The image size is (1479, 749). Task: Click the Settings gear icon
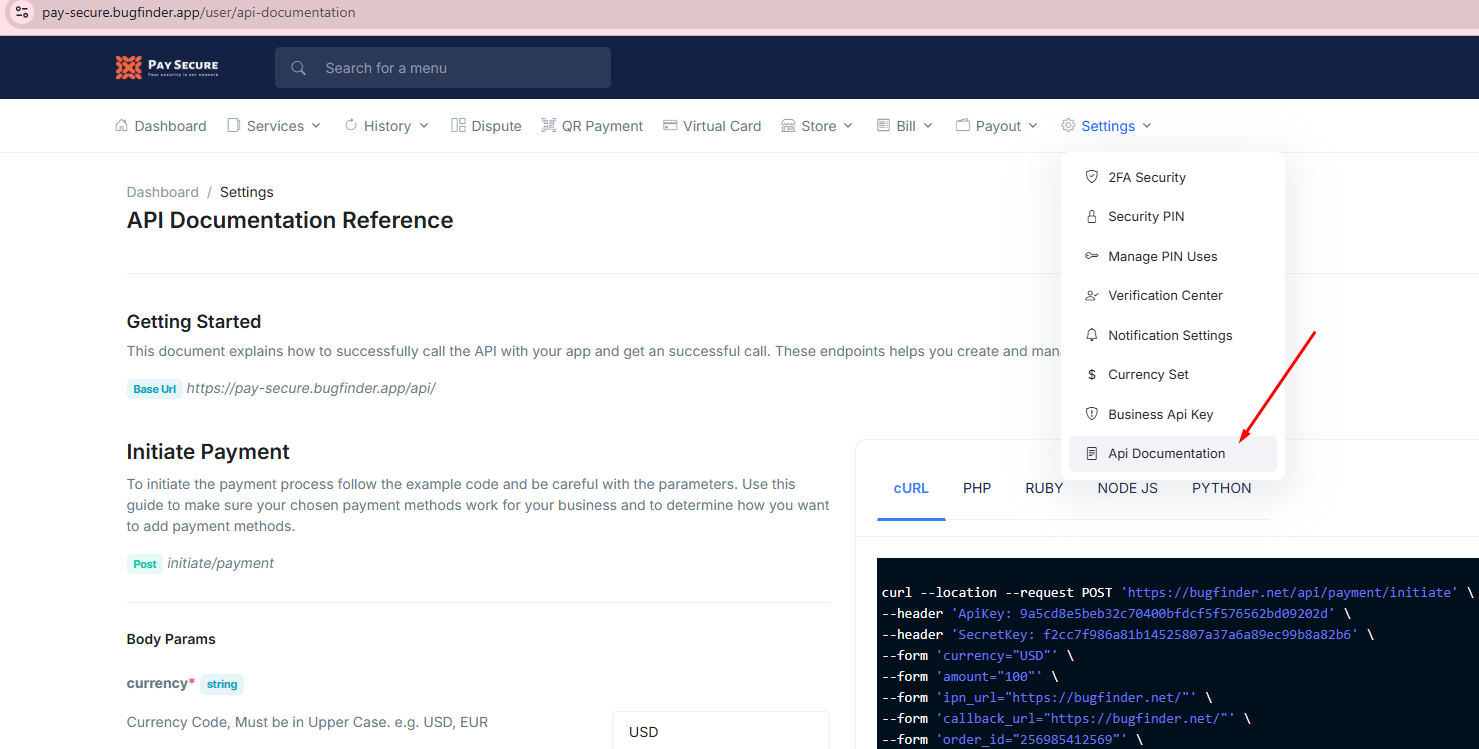click(1068, 125)
